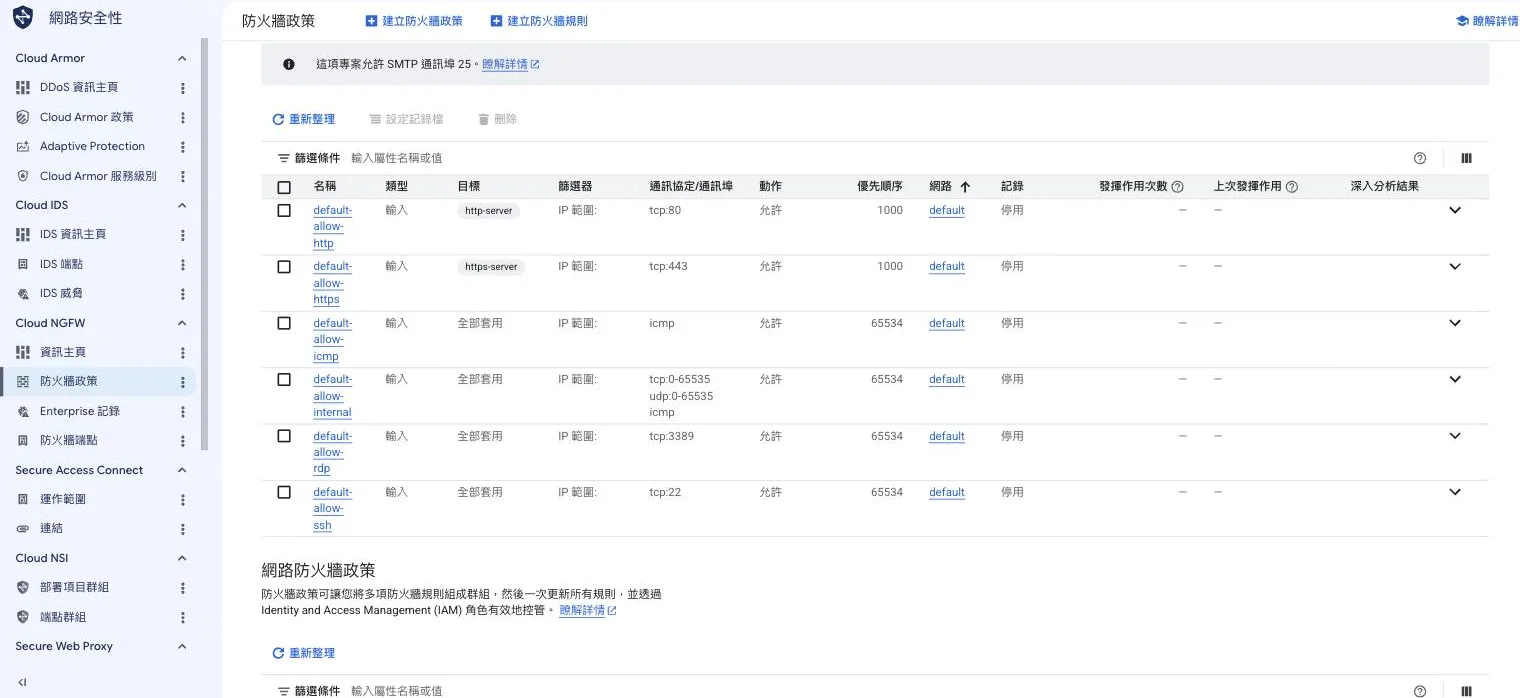Image resolution: width=1520 pixels, height=698 pixels.
Task: Open default network link for default-allow-https
Action: point(946,267)
